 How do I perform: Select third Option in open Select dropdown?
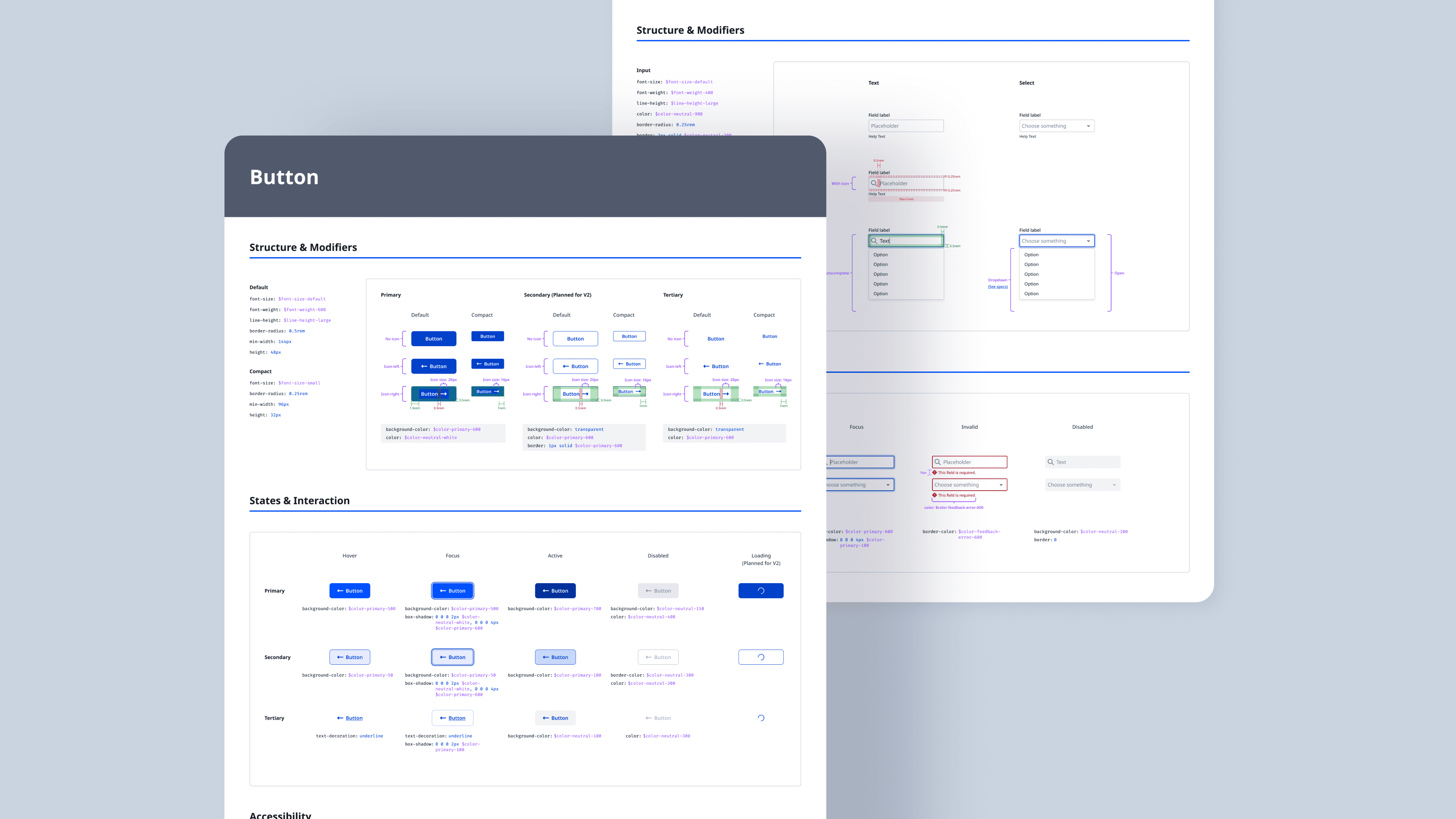pyautogui.click(x=1031, y=274)
